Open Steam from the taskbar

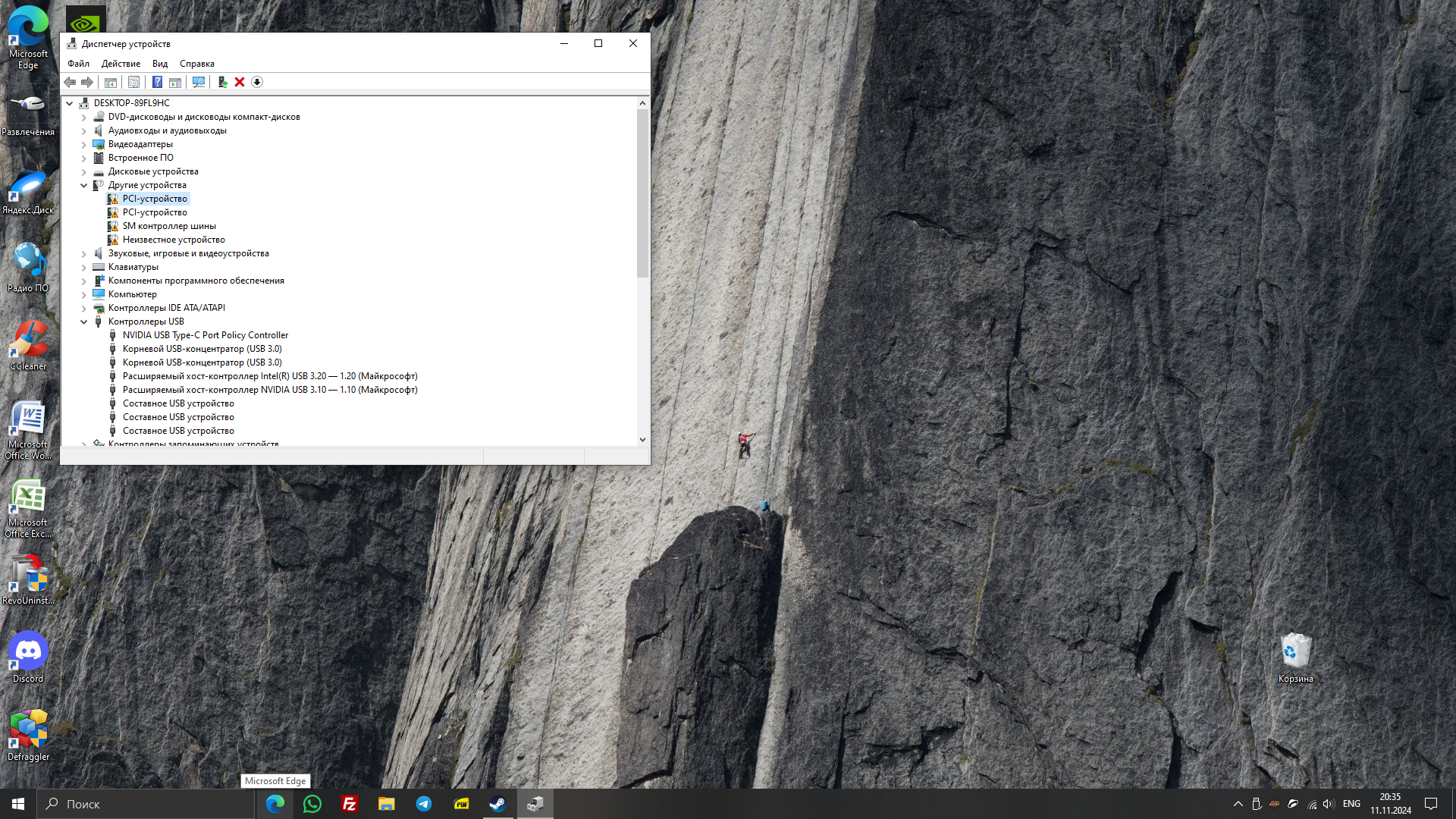point(497,804)
